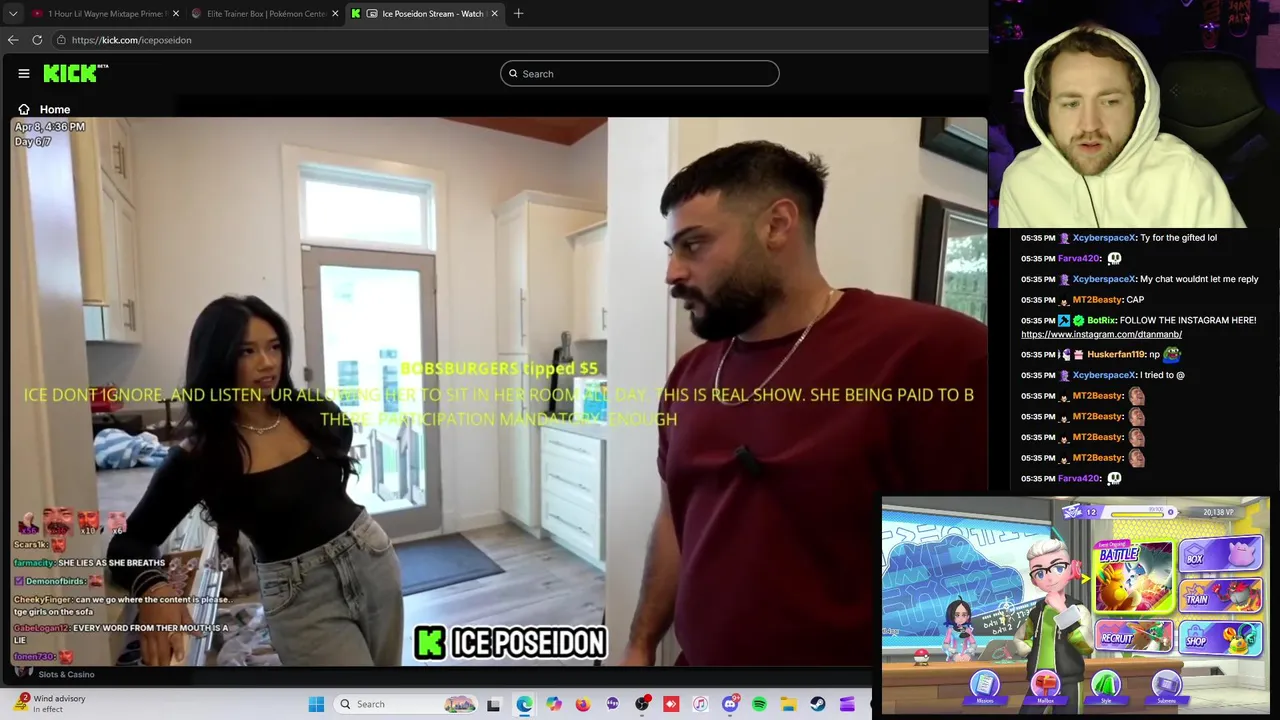The image size is (1280, 720).
Task: Click the BotRix username in chat
Action: (x=1101, y=320)
